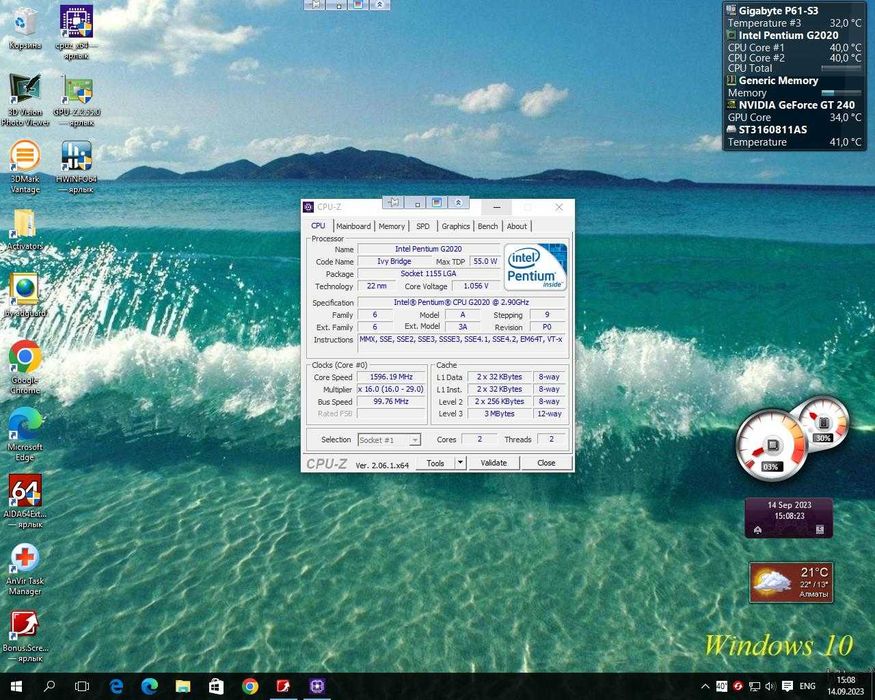Click pin icon on CPU-Z title bar overlay

394,203
